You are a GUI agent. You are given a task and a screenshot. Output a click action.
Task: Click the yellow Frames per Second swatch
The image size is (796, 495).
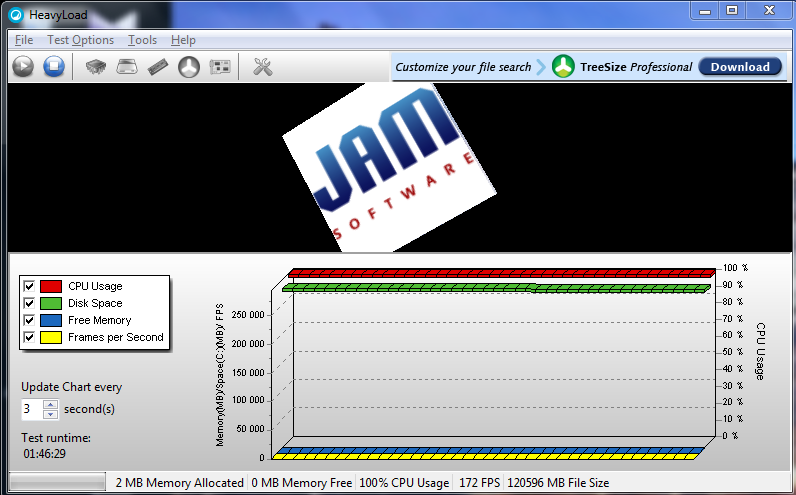point(51,337)
